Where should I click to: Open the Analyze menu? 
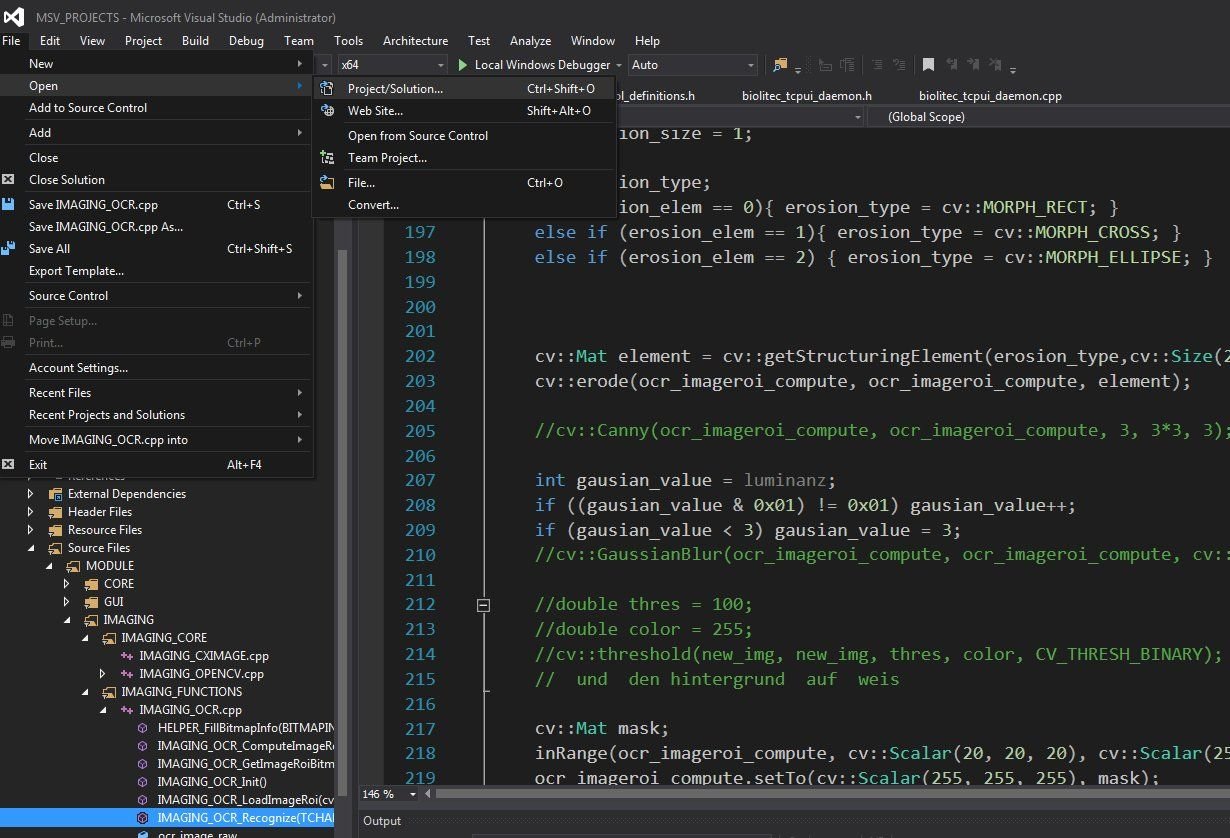[530, 41]
